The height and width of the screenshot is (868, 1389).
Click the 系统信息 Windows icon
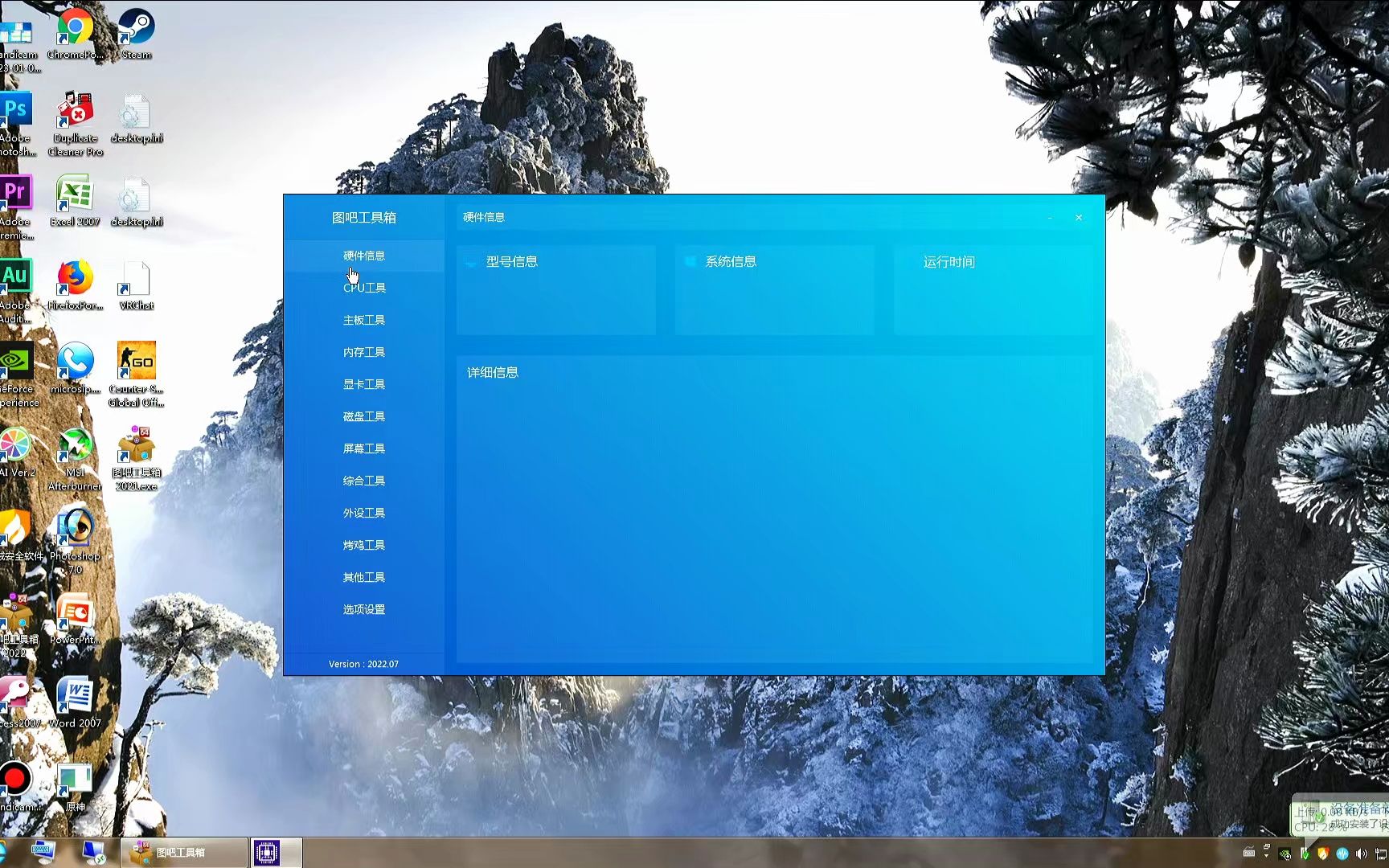click(690, 261)
